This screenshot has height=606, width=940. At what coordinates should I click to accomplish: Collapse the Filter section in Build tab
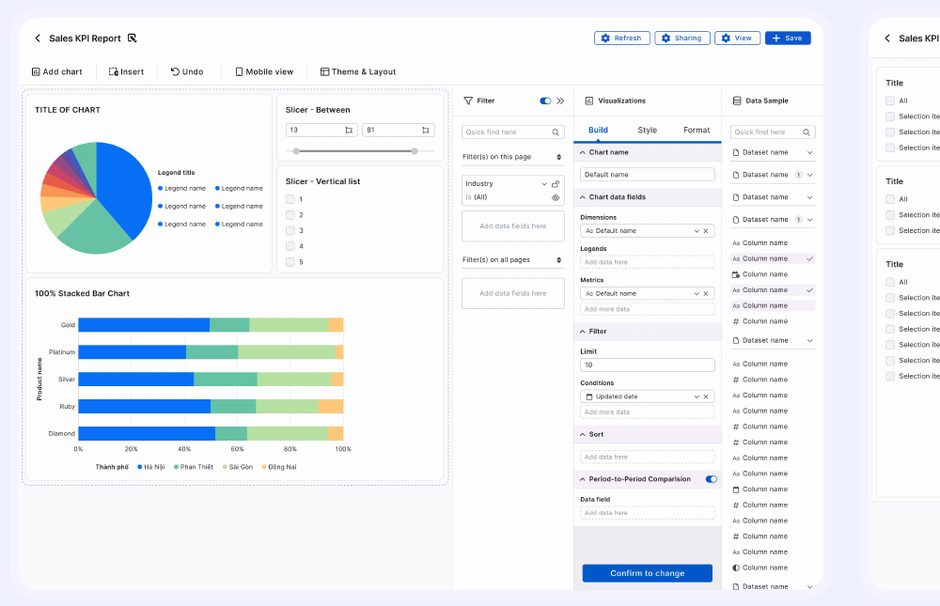(x=583, y=331)
